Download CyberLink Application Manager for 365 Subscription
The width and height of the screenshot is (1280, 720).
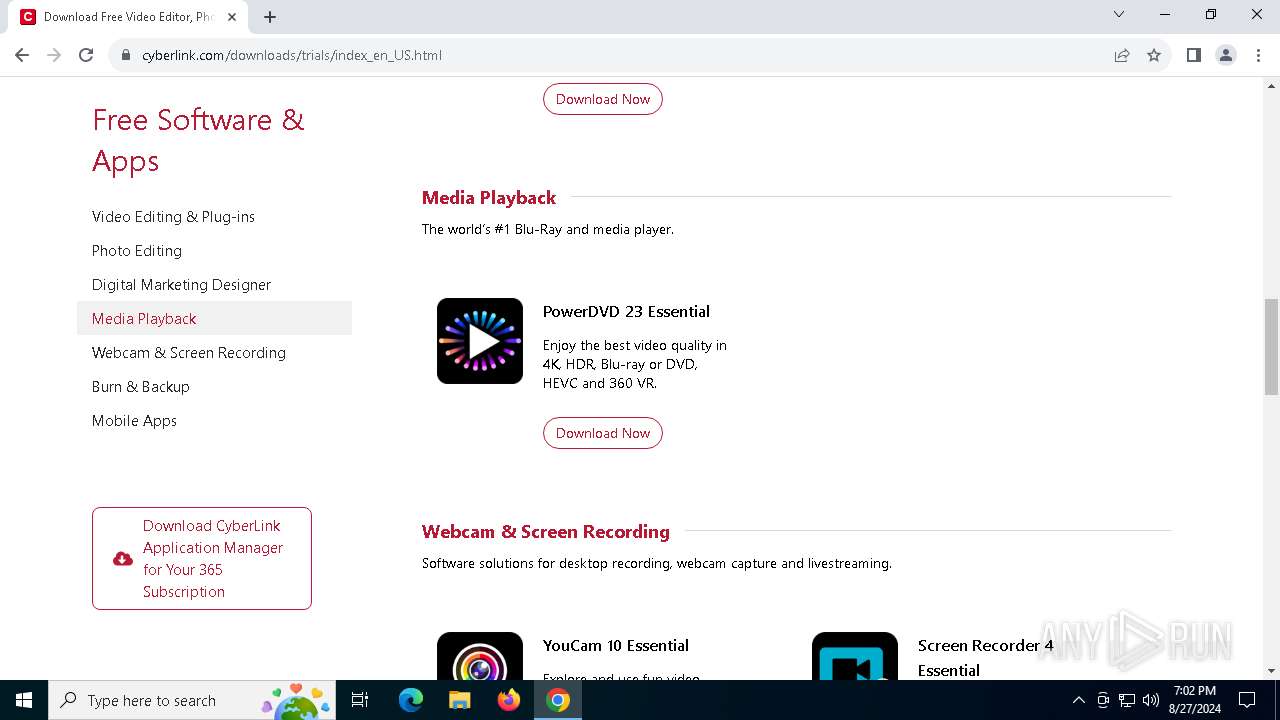[x=202, y=558]
